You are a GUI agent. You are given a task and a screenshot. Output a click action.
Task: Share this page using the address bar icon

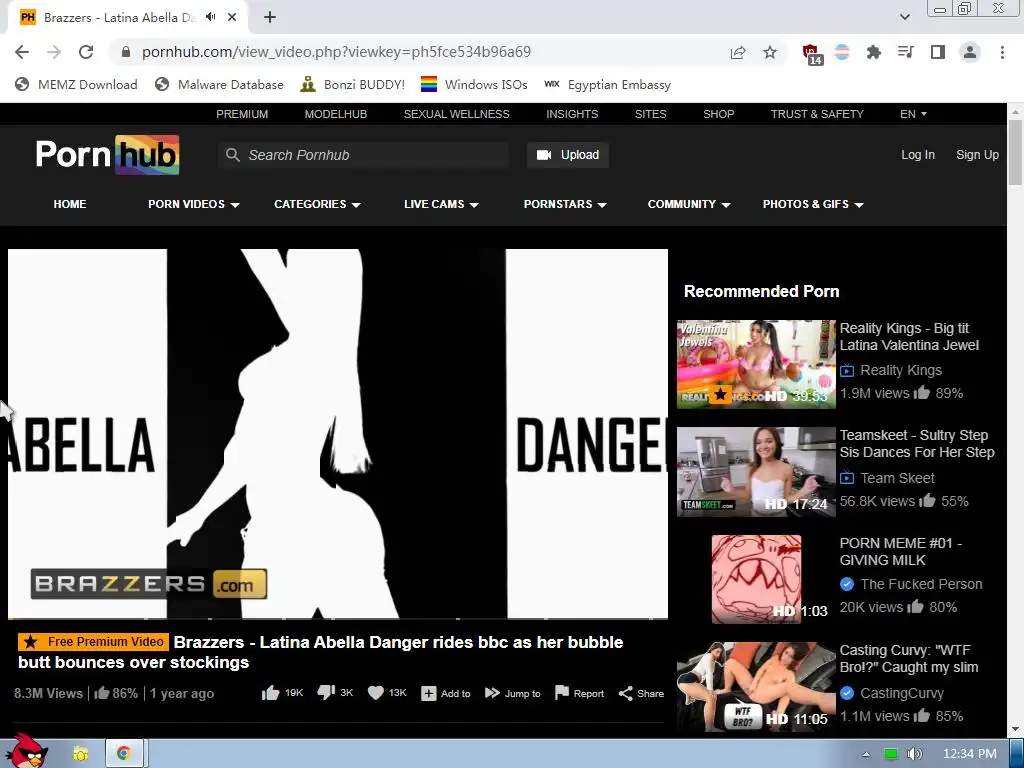[x=738, y=52]
